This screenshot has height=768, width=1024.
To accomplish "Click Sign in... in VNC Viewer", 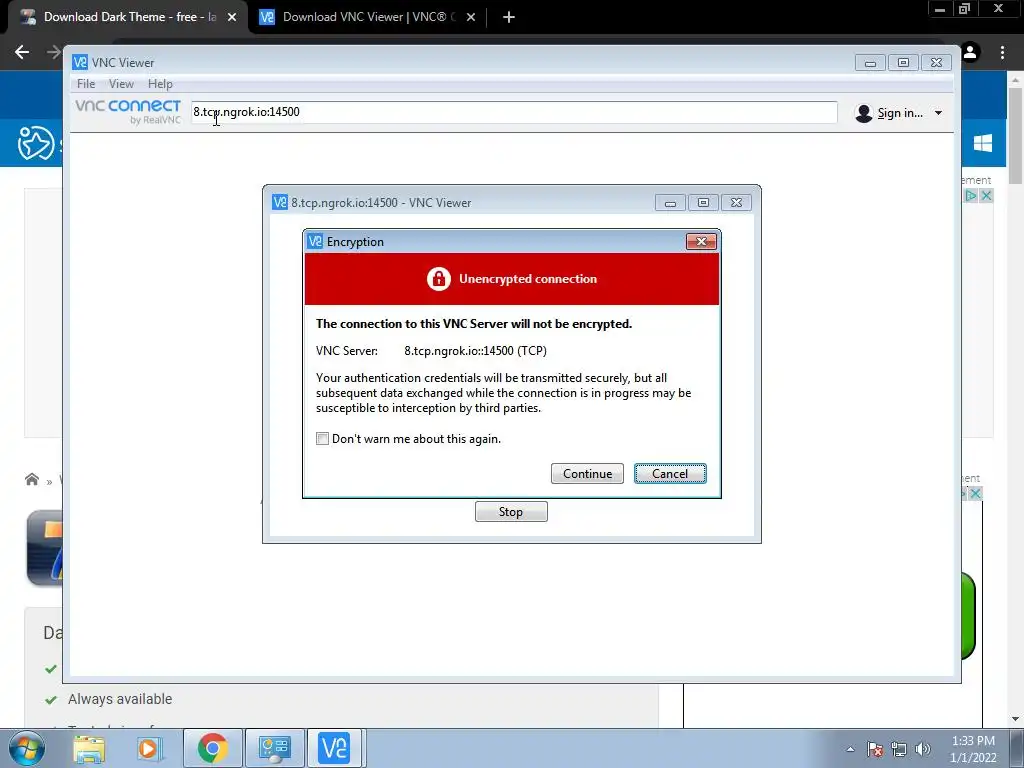I will coord(900,113).
